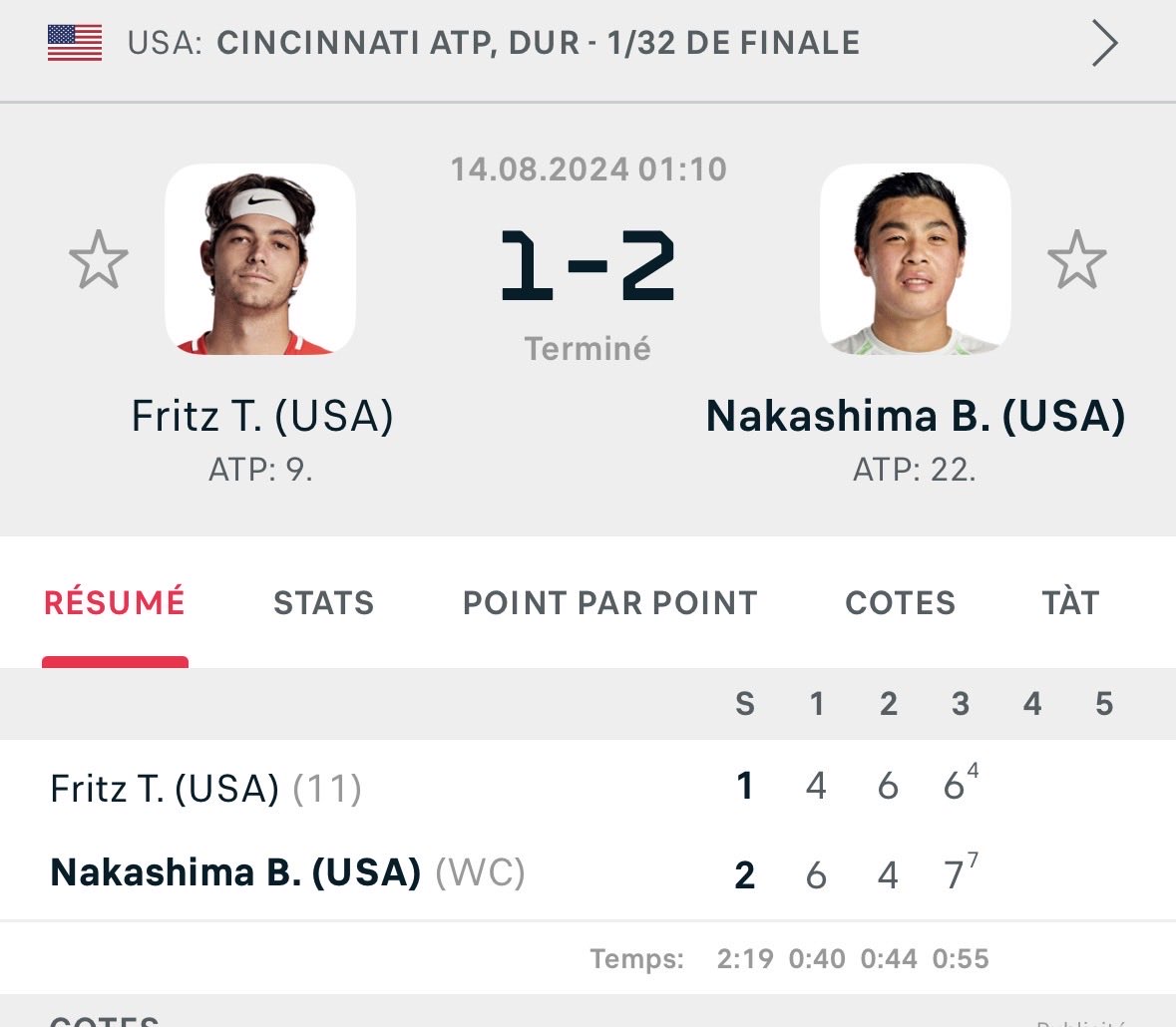Switch to the STATS tab
This screenshot has width=1176, height=1027.
click(323, 603)
